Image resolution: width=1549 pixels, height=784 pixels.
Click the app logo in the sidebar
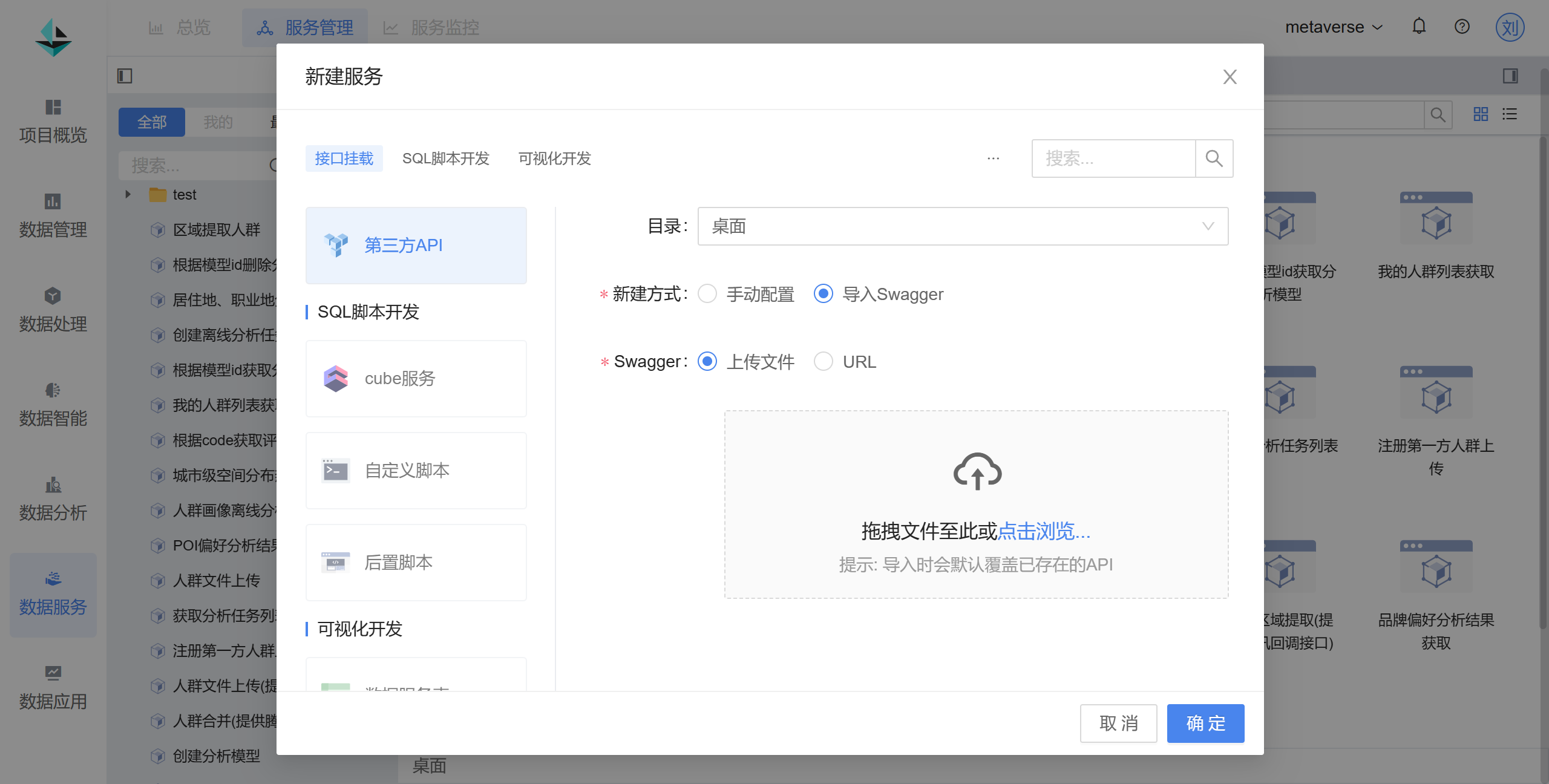53,38
